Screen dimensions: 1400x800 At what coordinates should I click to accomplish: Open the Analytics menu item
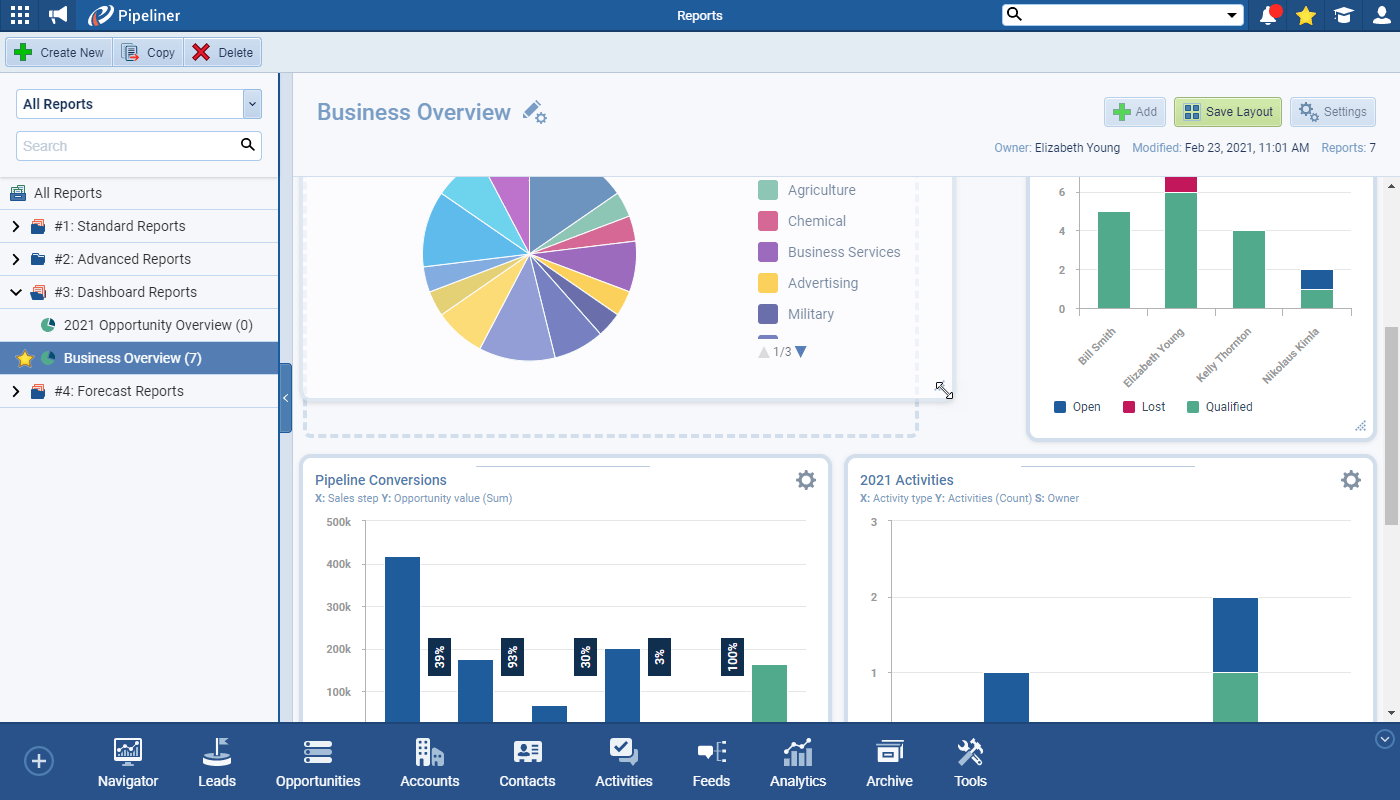pyautogui.click(x=798, y=763)
